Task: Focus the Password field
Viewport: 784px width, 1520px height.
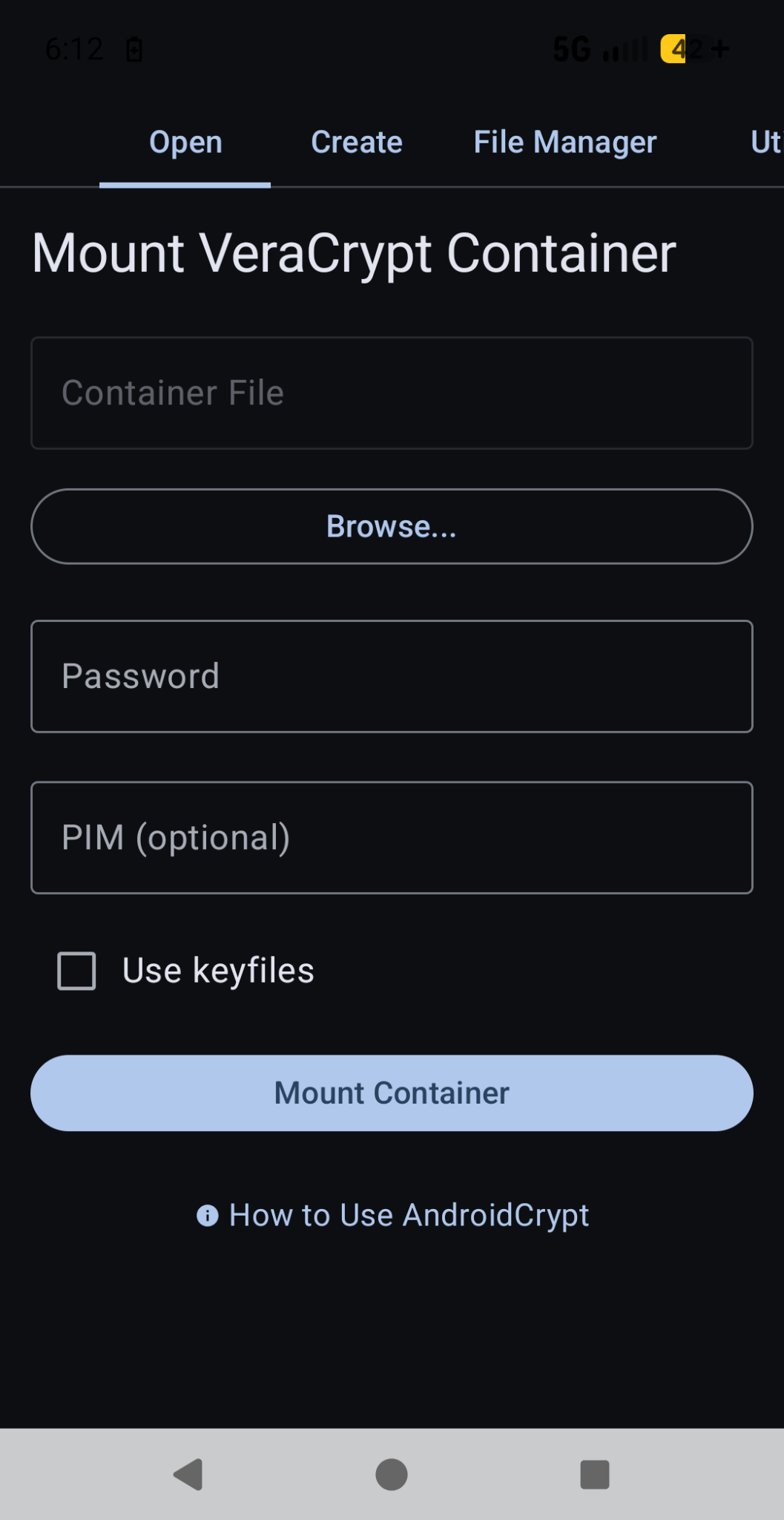Action: pyautogui.click(x=392, y=676)
